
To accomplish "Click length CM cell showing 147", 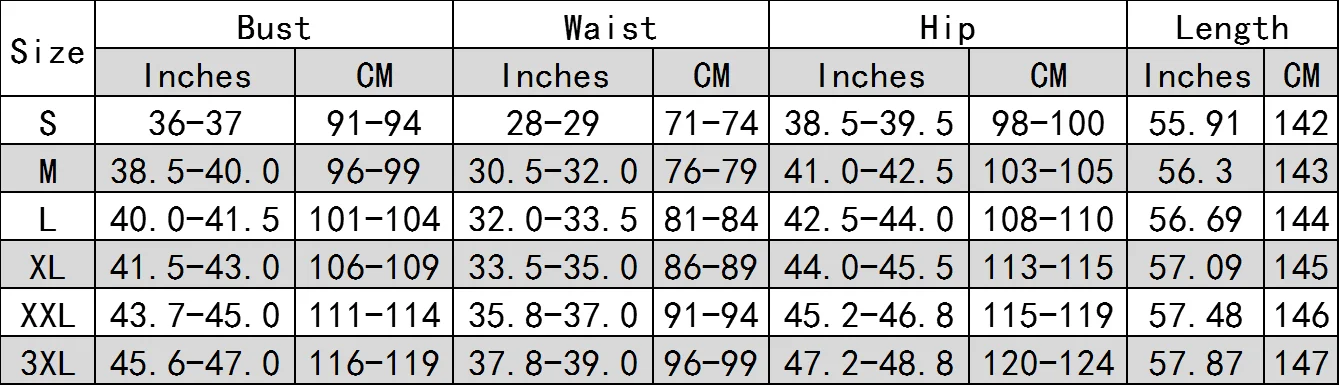I will (x=1303, y=362).
